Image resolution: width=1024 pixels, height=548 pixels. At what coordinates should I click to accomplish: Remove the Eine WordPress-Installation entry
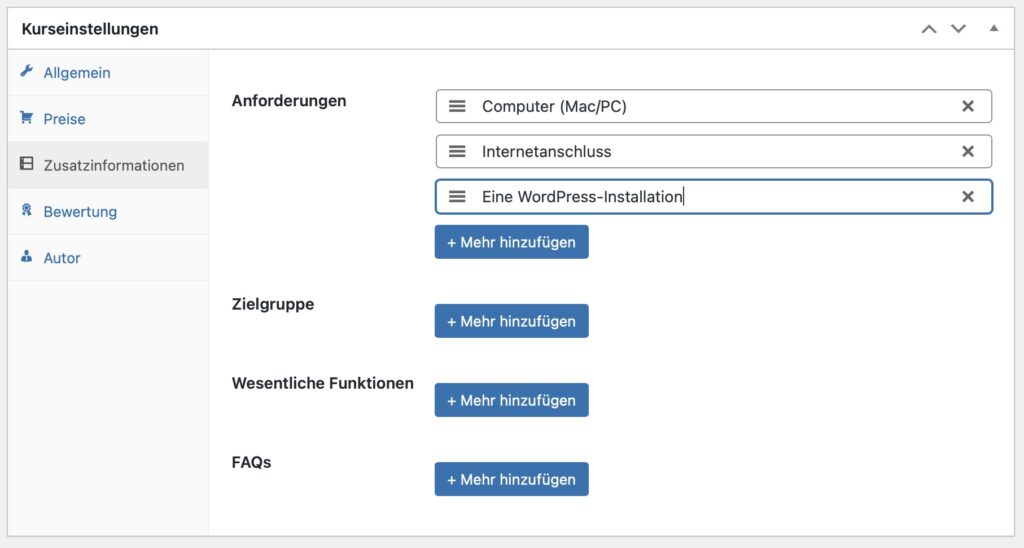pos(968,197)
